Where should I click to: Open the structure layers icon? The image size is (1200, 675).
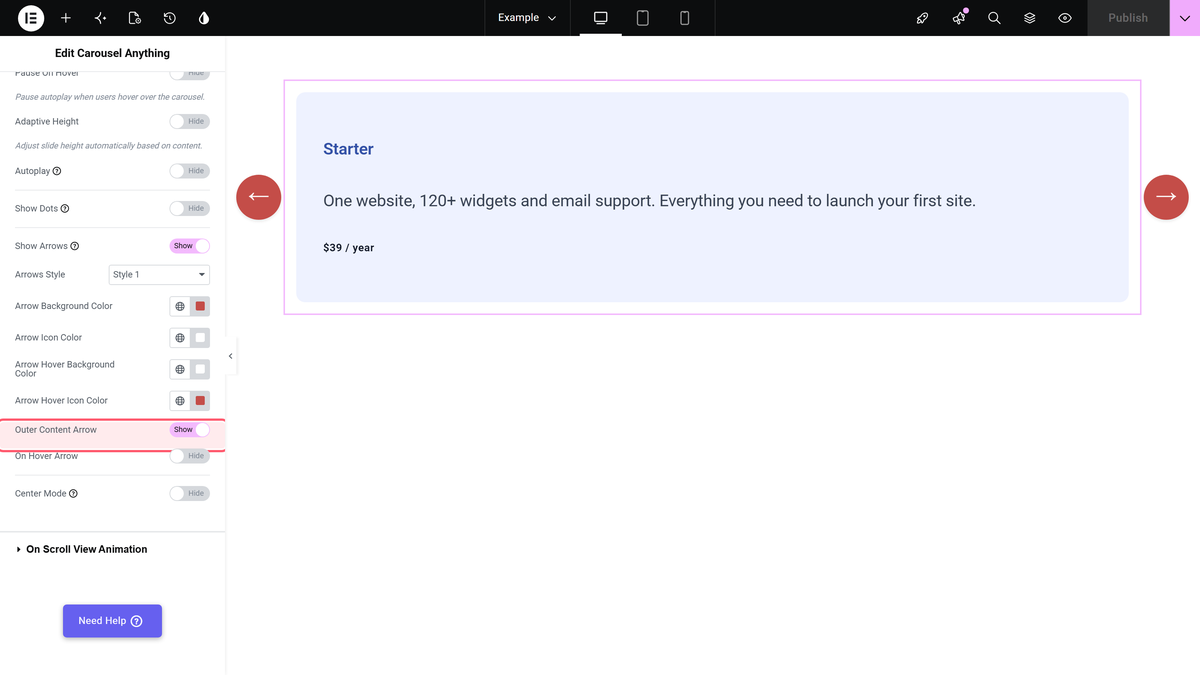(x=1029, y=18)
